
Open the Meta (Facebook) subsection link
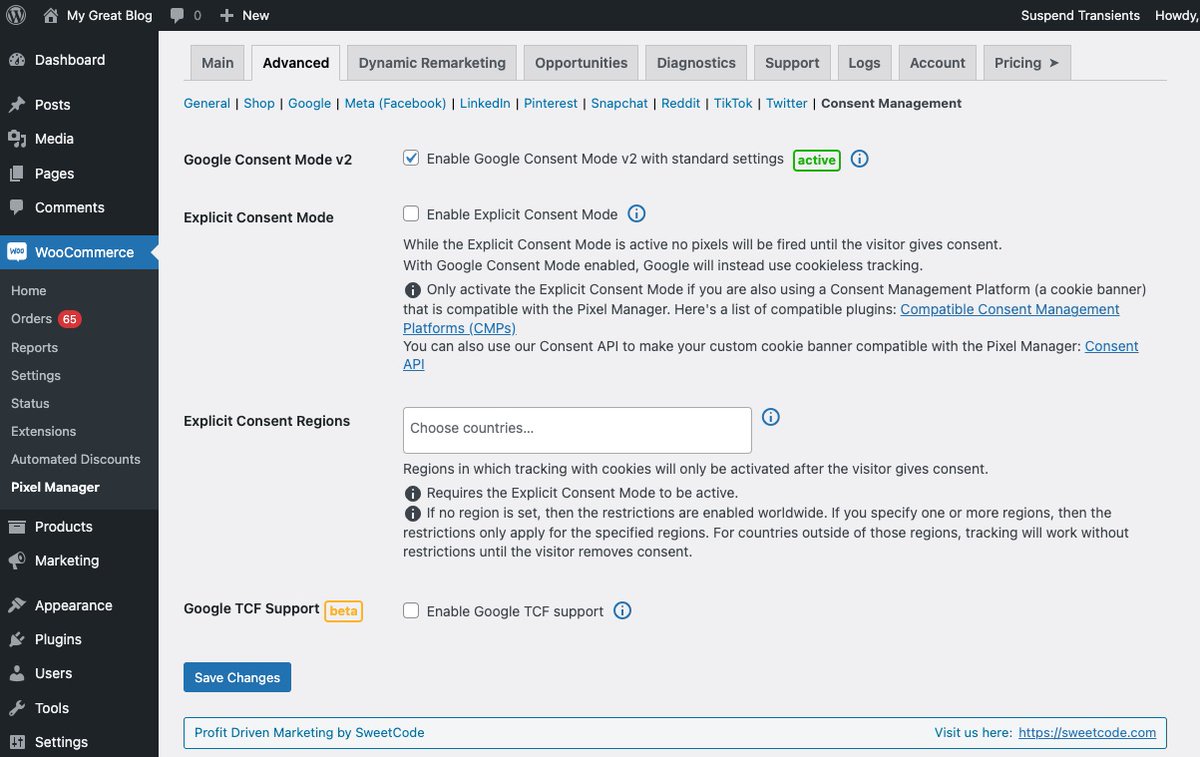[395, 103]
